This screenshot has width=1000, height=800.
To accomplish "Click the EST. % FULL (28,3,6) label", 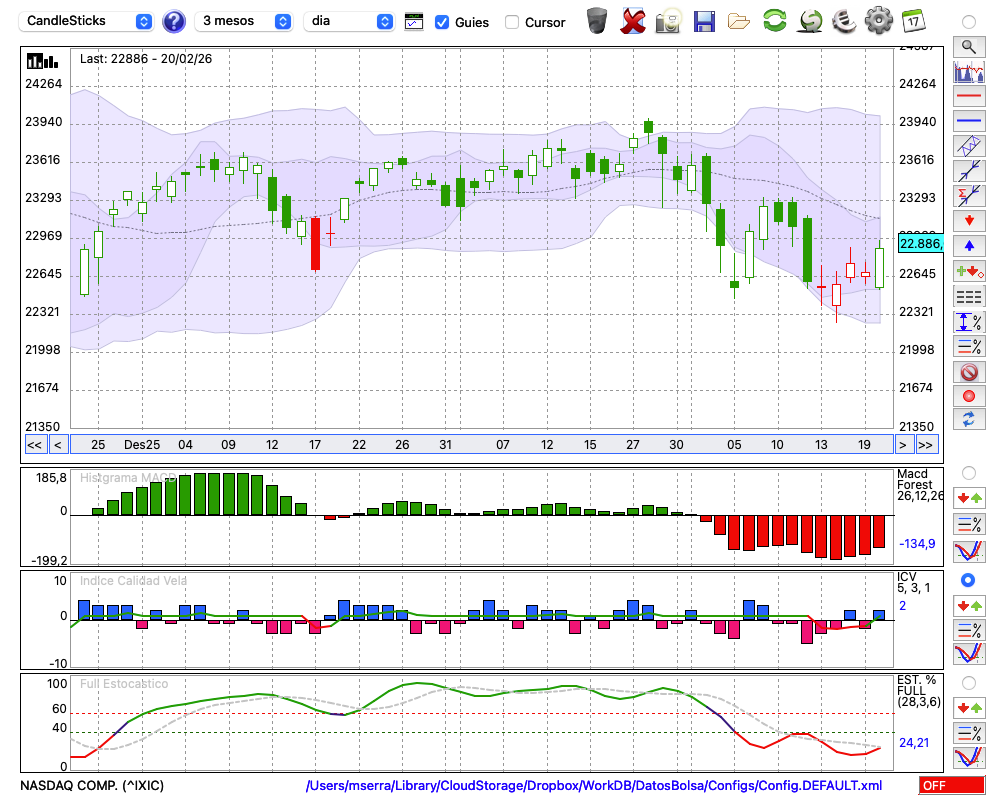I will coord(918,691).
